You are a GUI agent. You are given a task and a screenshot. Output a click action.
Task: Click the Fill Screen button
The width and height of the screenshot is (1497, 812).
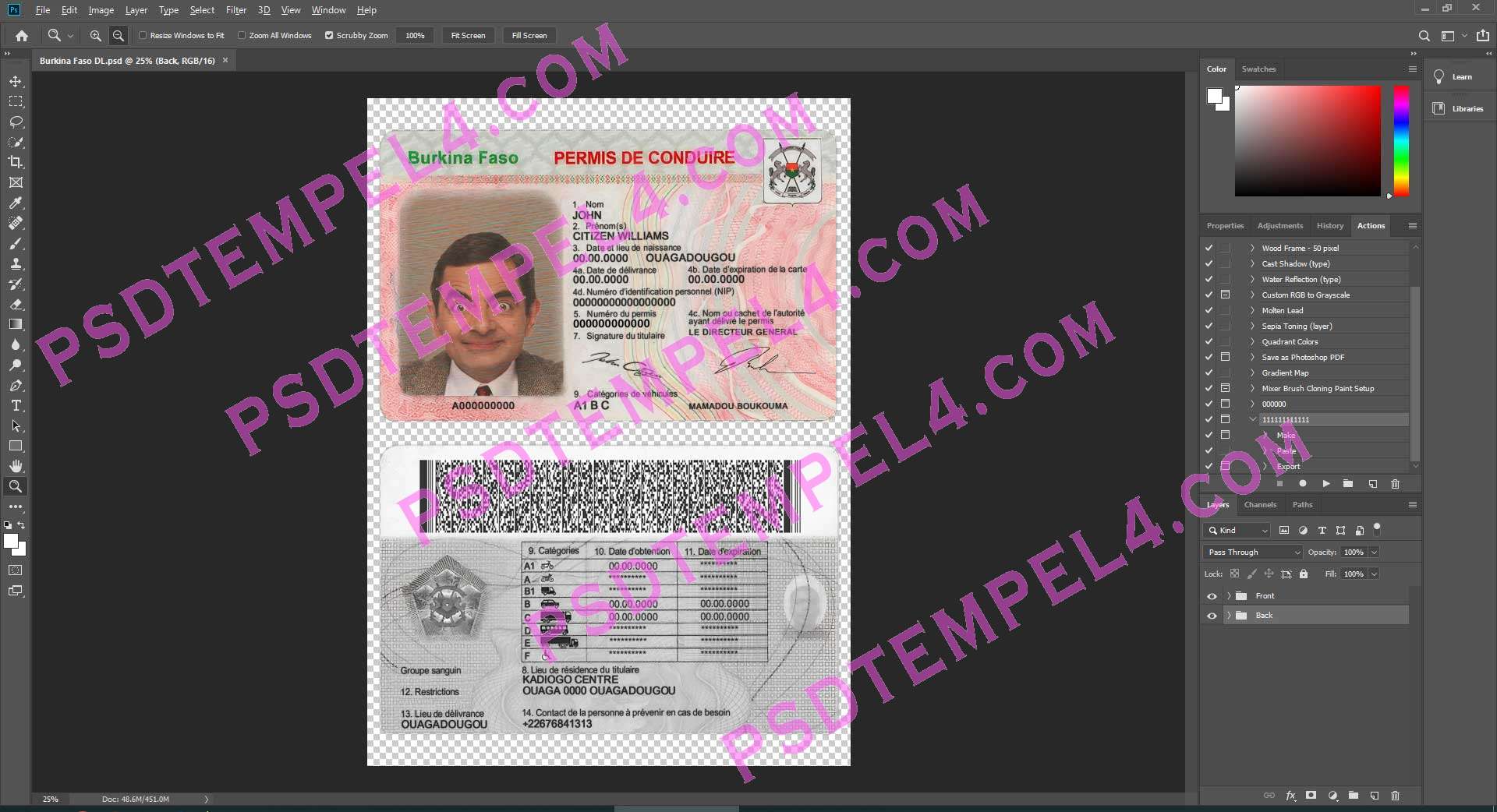pyautogui.click(x=529, y=35)
